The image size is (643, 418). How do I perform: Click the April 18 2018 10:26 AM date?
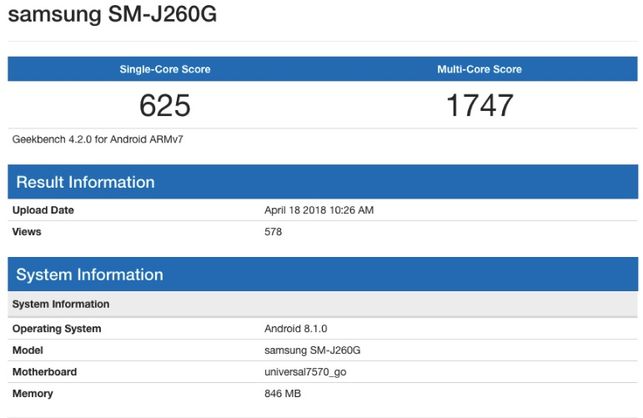(x=318, y=210)
